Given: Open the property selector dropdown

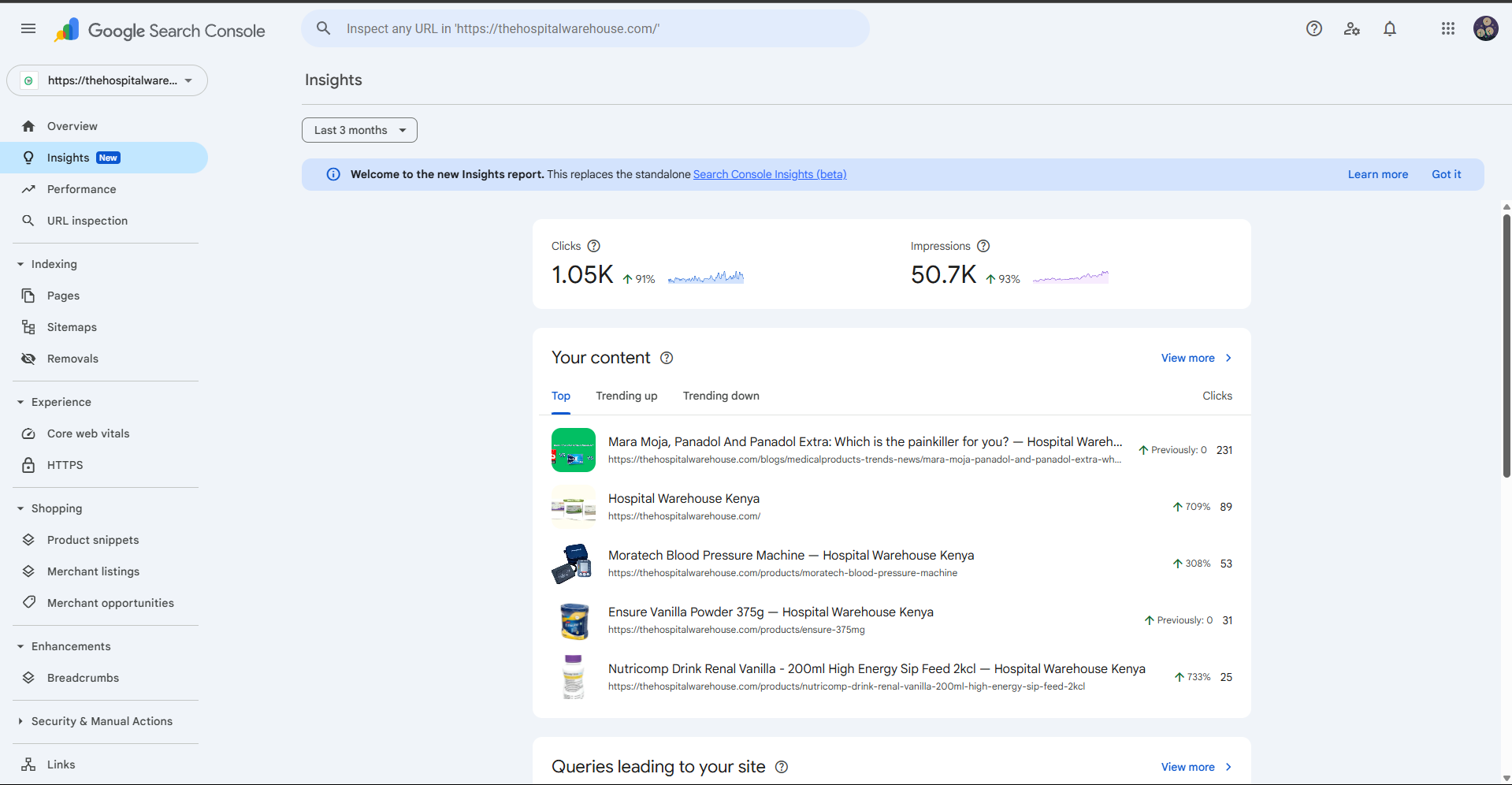Looking at the screenshot, I should (107, 80).
